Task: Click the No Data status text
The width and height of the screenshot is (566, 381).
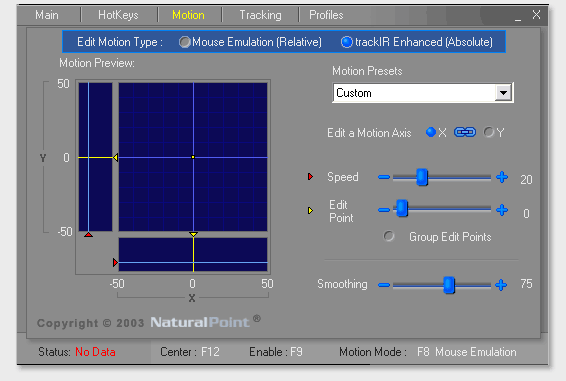Action: [x=95, y=352]
